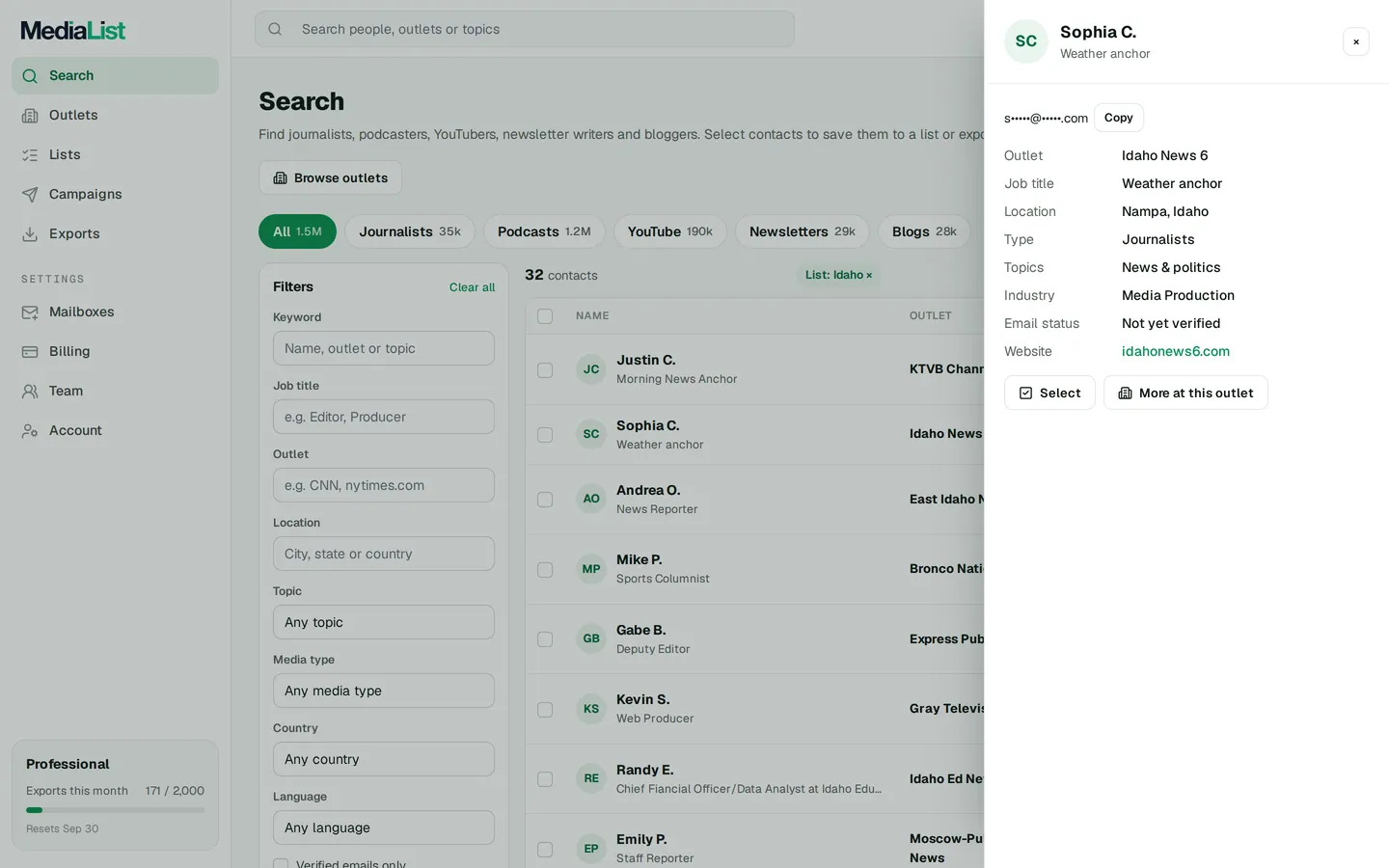This screenshot has width=1389, height=868.
Task: Open the Any country dropdown
Action: (384, 759)
